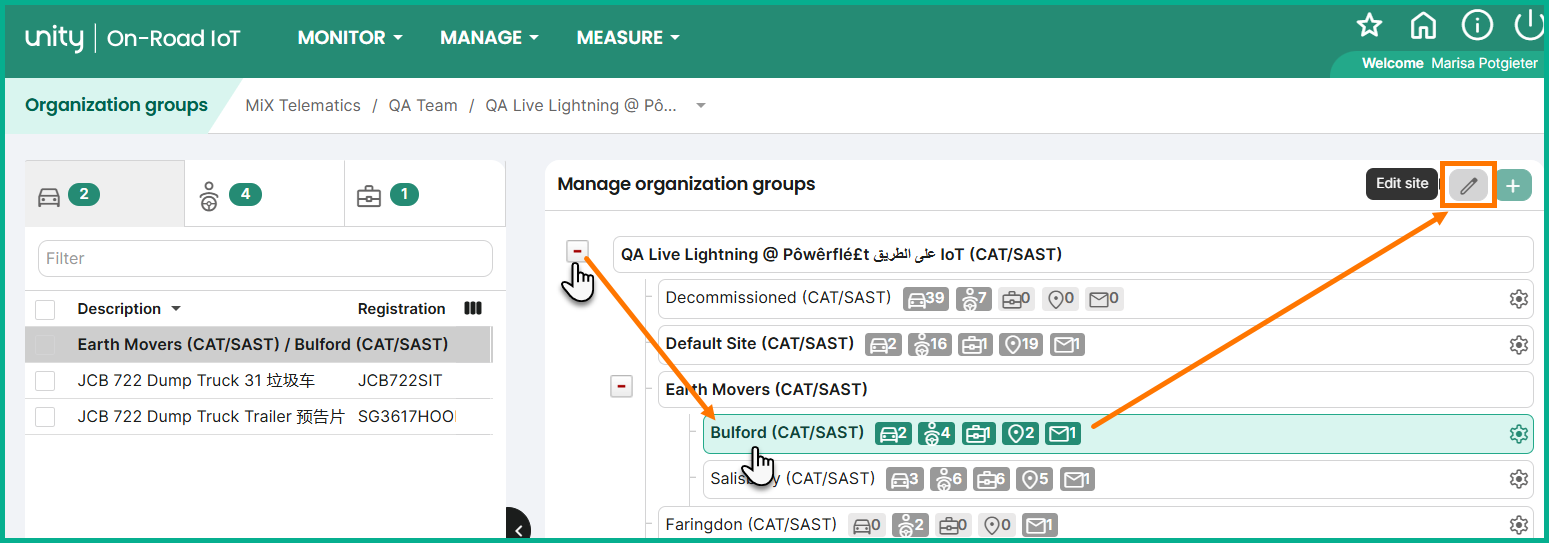Check the box for the Earth Movers / Bulford group row

[45, 344]
